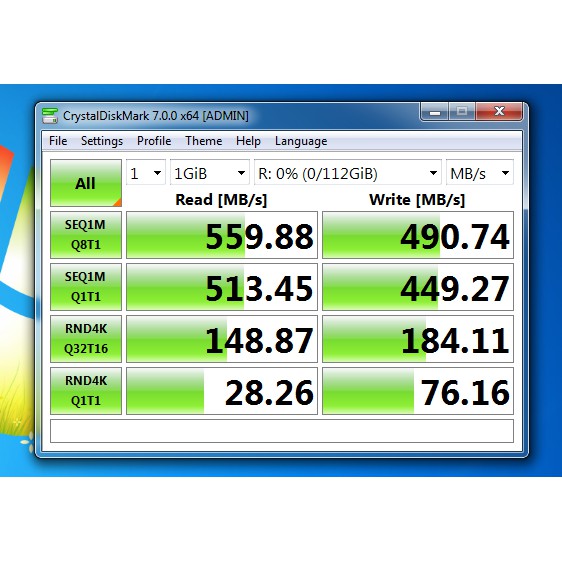The image size is (562, 562).
Task: Open the Theme menu
Action: click(x=204, y=141)
